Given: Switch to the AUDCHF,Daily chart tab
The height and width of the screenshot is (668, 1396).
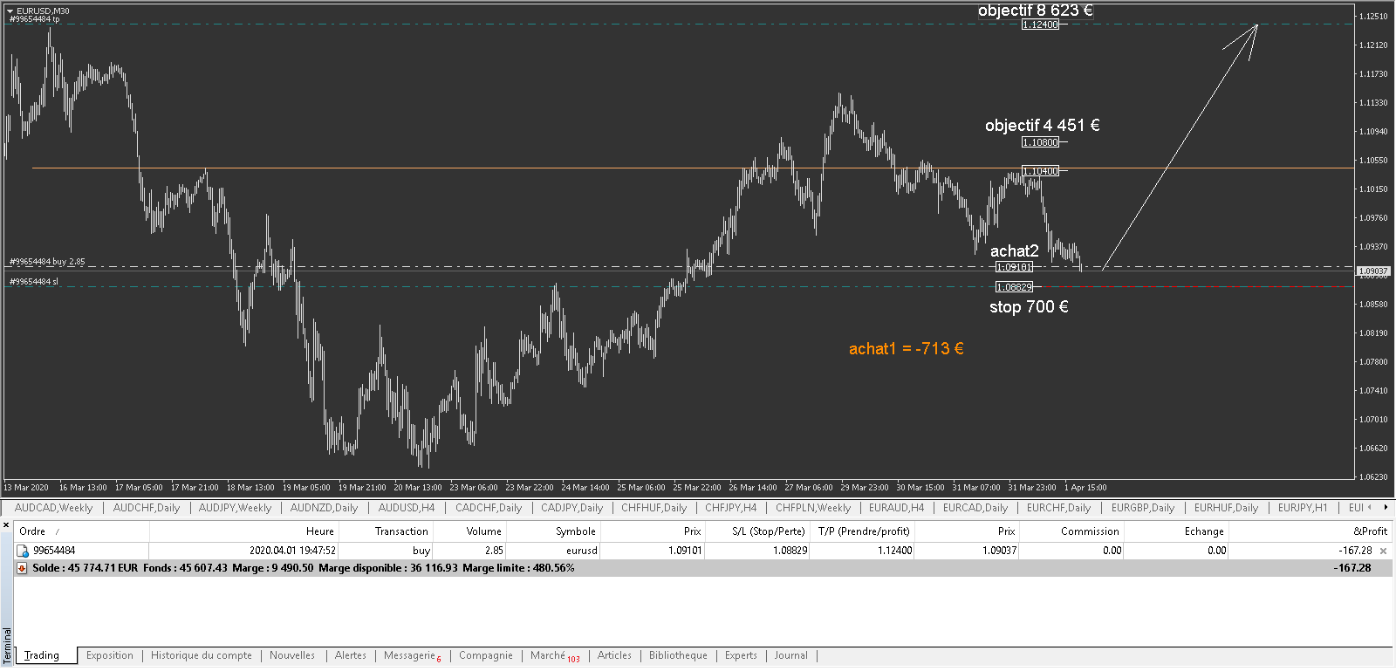Looking at the screenshot, I should pos(146,508).
